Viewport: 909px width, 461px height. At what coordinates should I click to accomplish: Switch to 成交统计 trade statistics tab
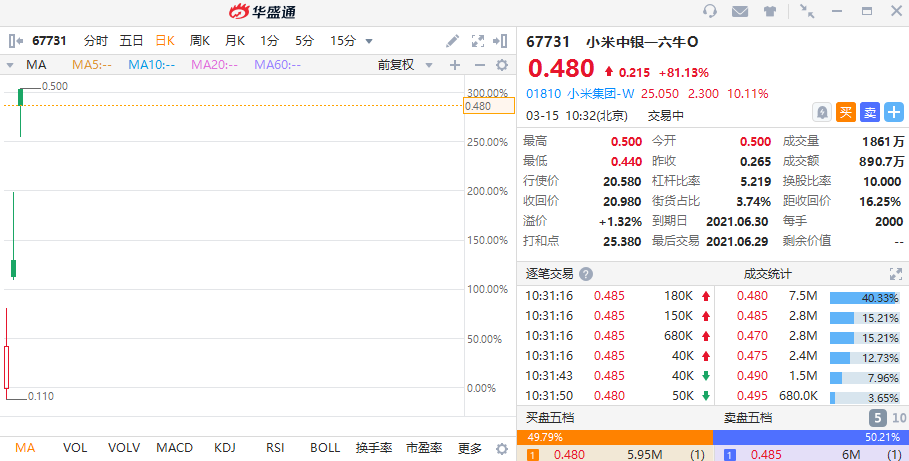pyautogui.click(x=768, y=274)
